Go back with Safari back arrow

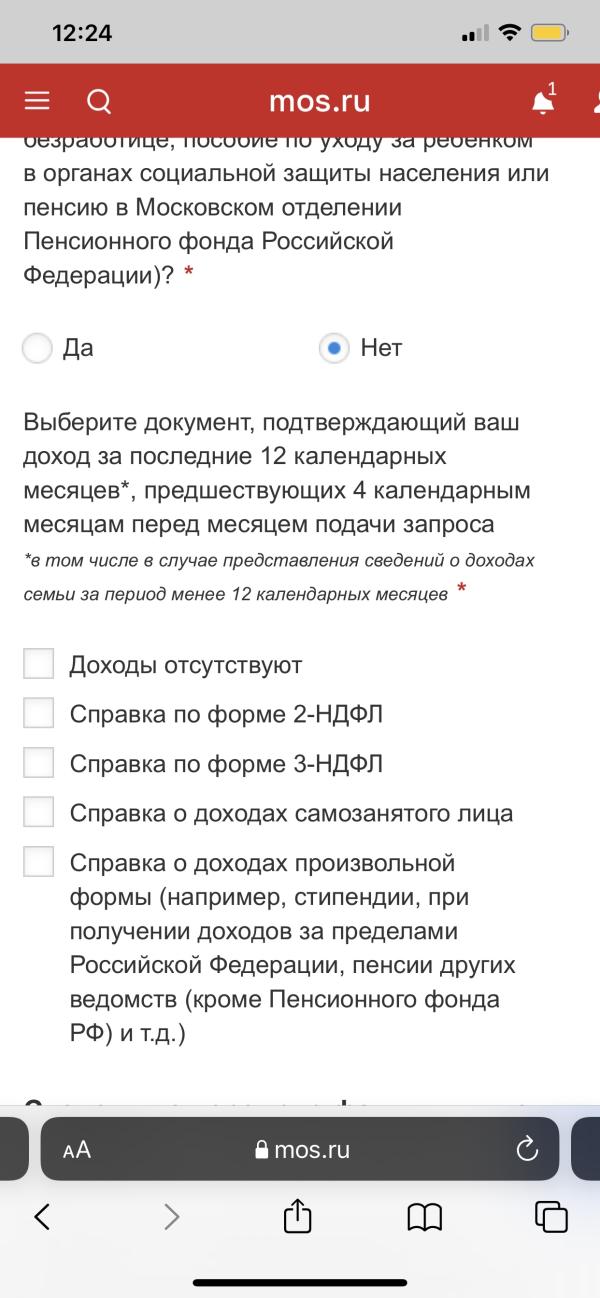click(x=42, y=1216)
